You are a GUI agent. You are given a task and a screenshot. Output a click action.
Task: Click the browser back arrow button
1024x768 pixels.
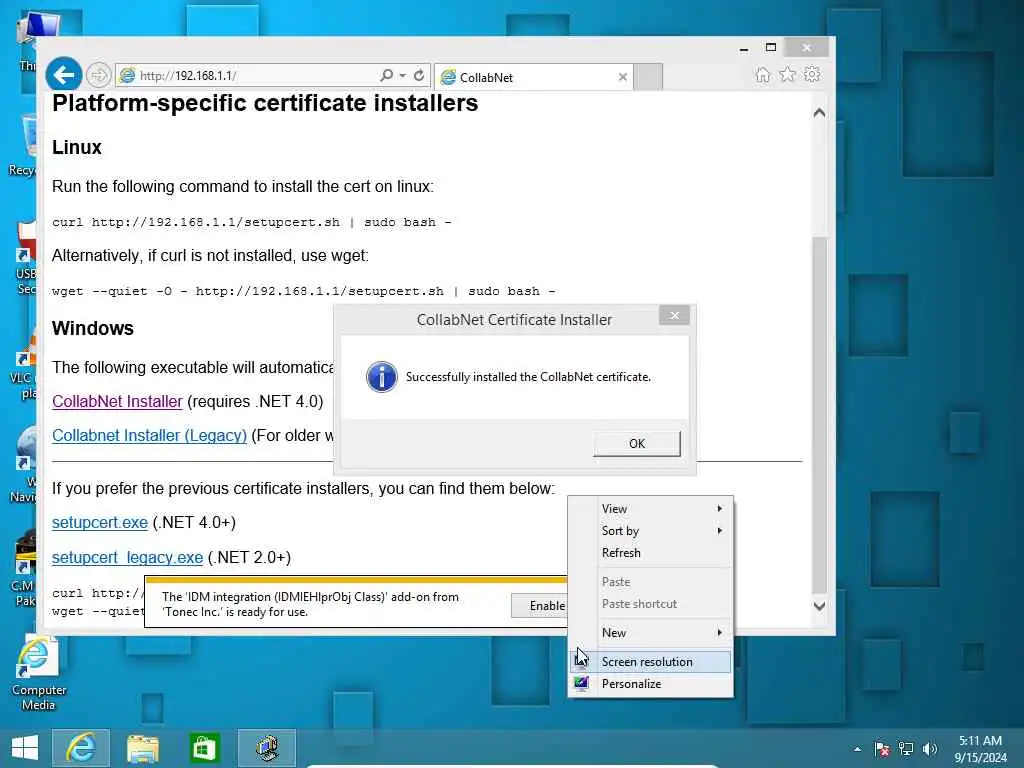pos(63,75)
